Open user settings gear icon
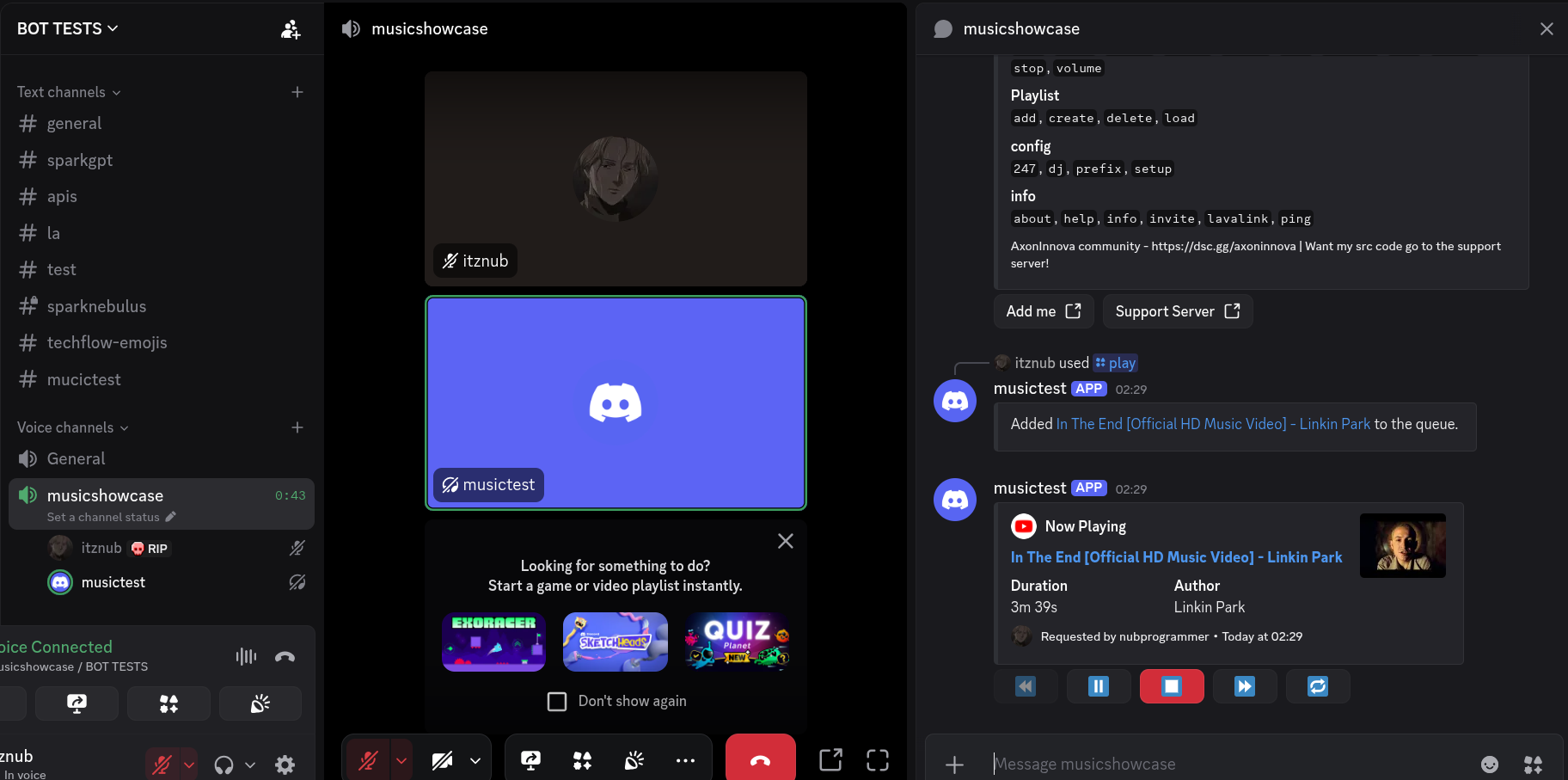Screen dimensions: 1568x780 285,765
